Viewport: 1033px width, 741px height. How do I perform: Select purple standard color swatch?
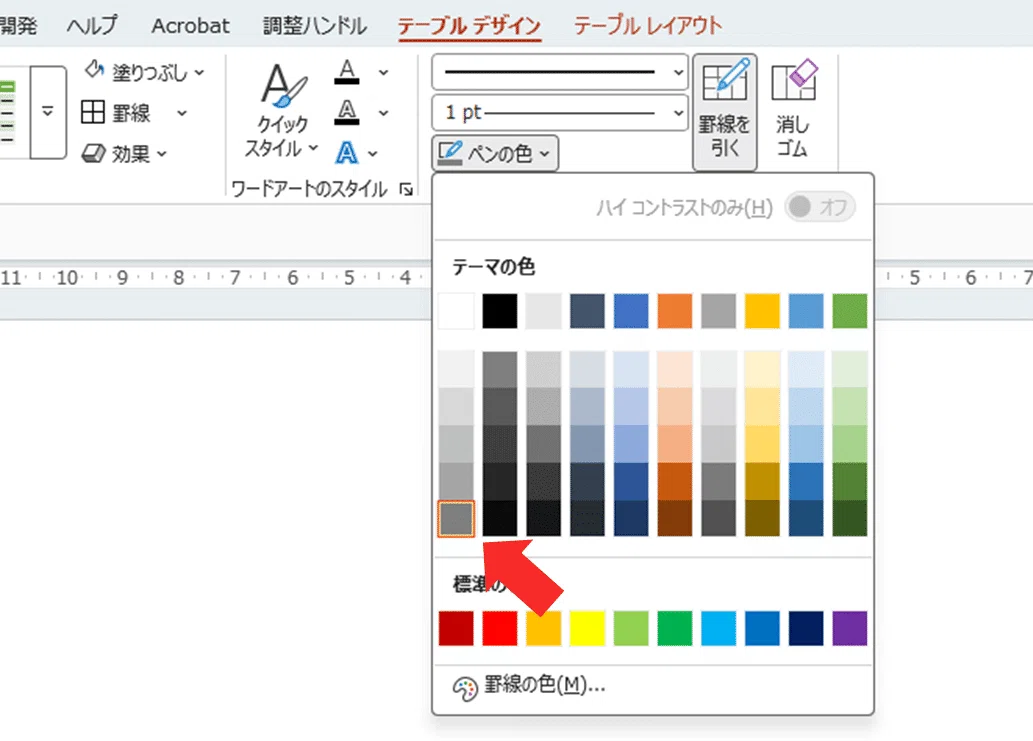(x=850, y=628)
